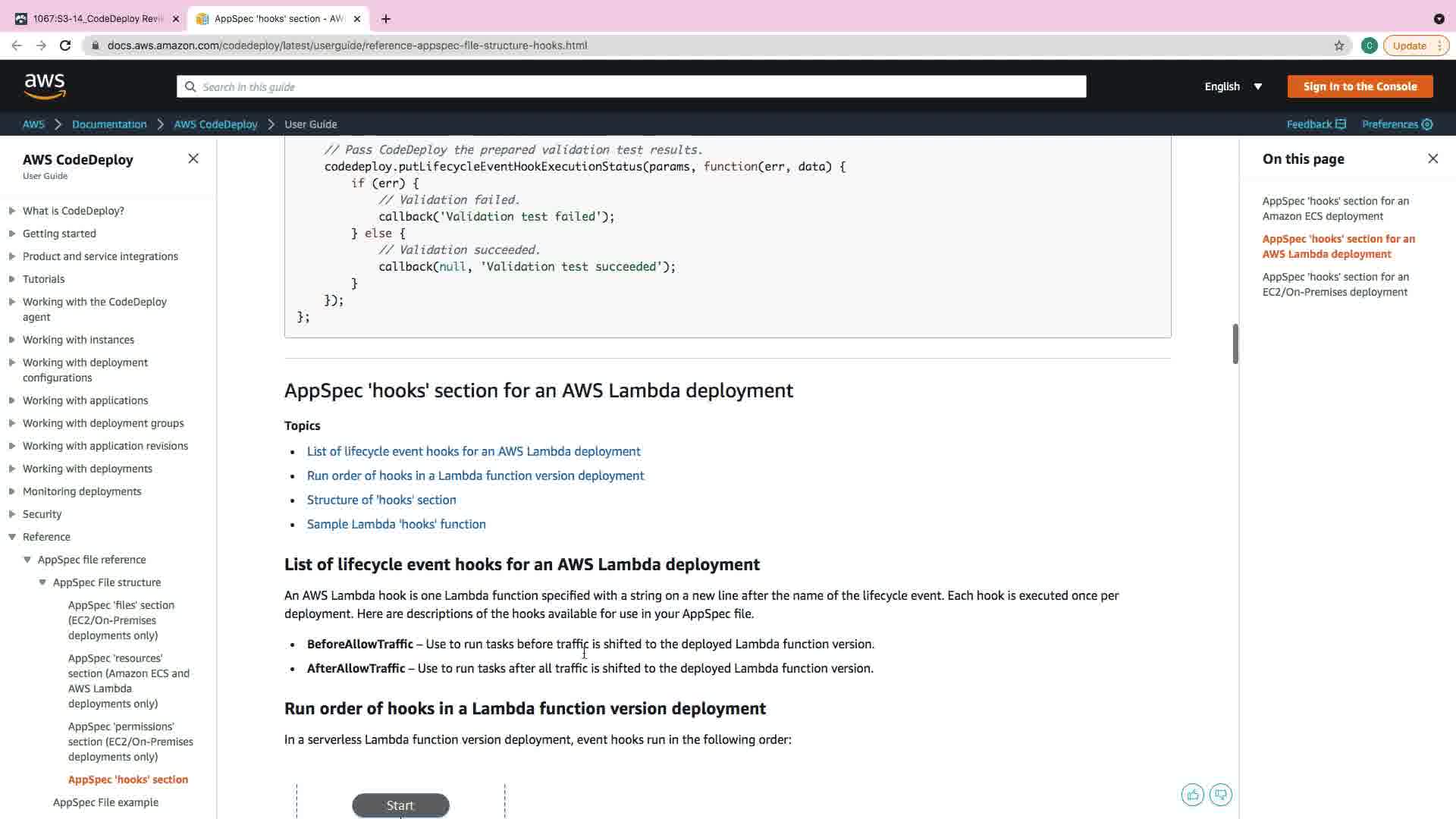
Task: Click the Feedback link icon
Action: point(1340,124)
